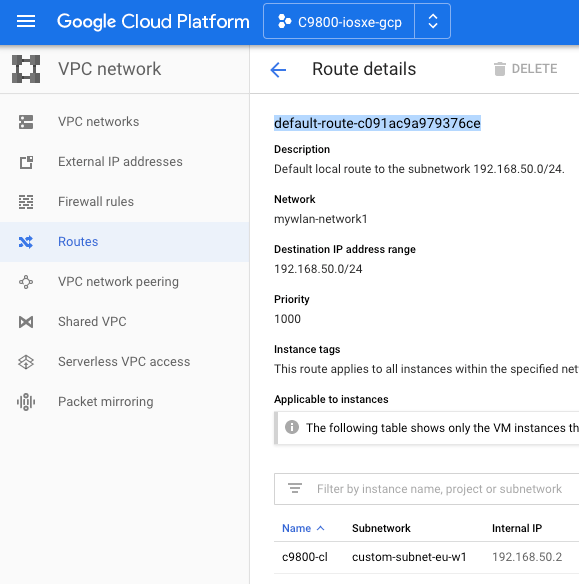Click the VM instances notice text
579x584 pixels.
click(x=442, y=428)
